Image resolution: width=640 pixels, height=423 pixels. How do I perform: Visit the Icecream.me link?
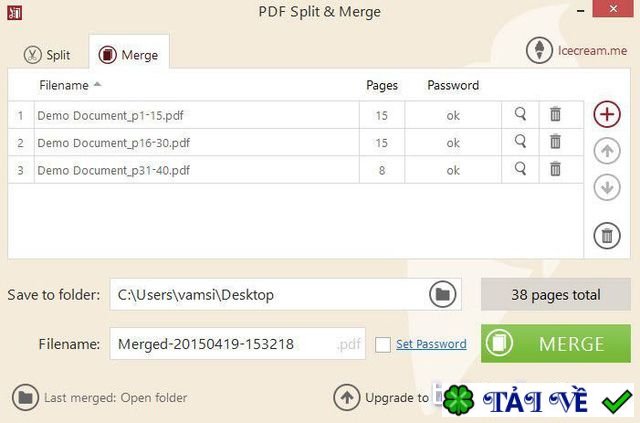coord(592,51)
